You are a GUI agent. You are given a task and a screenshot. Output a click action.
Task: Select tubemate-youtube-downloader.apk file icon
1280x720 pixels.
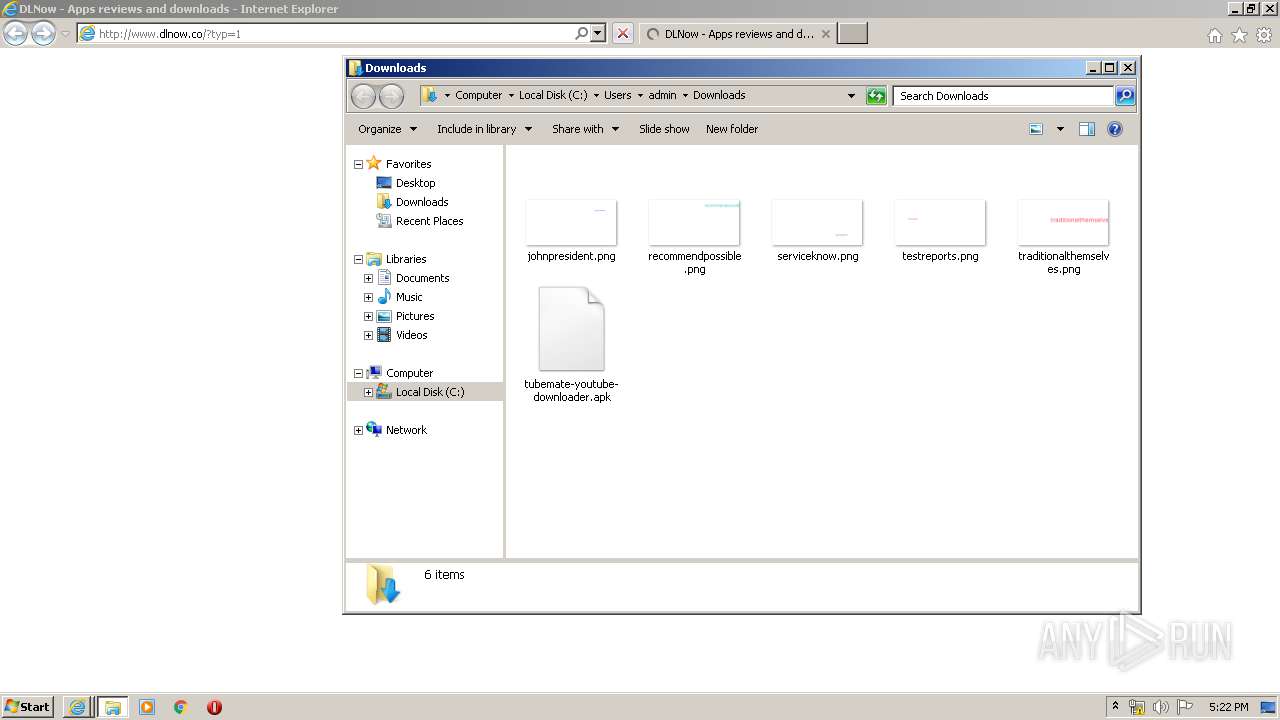(571, 329)
